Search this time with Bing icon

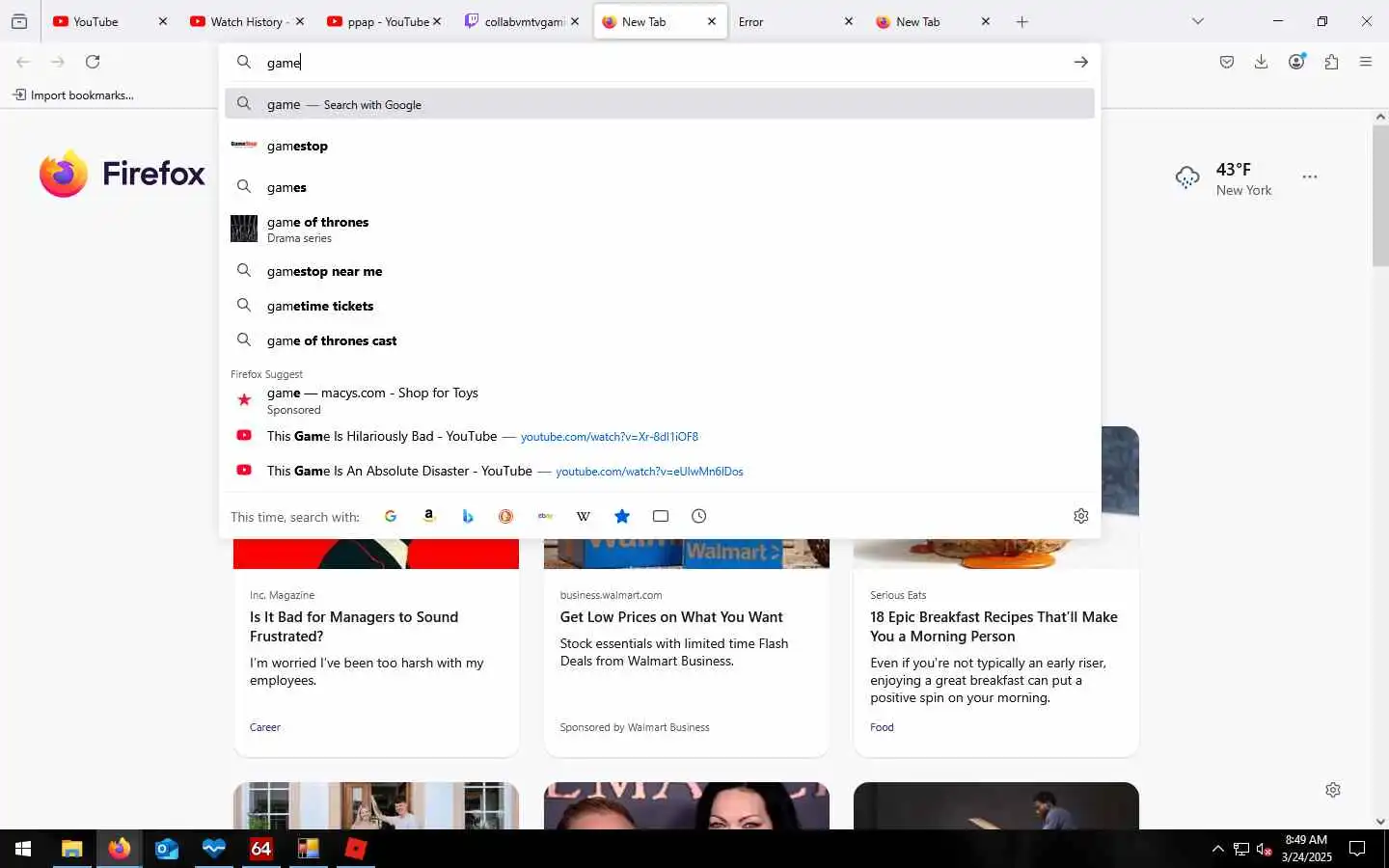468,516
